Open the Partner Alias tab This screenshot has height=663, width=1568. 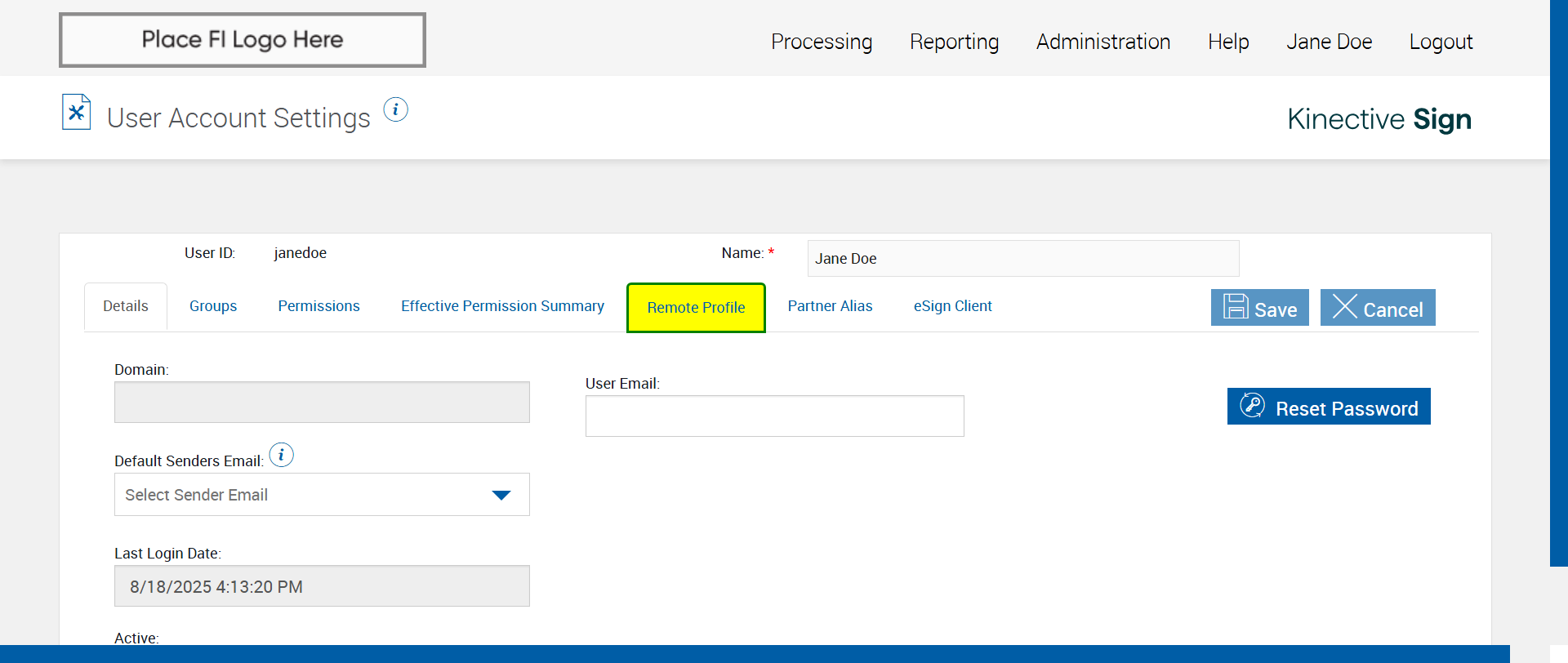pos(830,306)
